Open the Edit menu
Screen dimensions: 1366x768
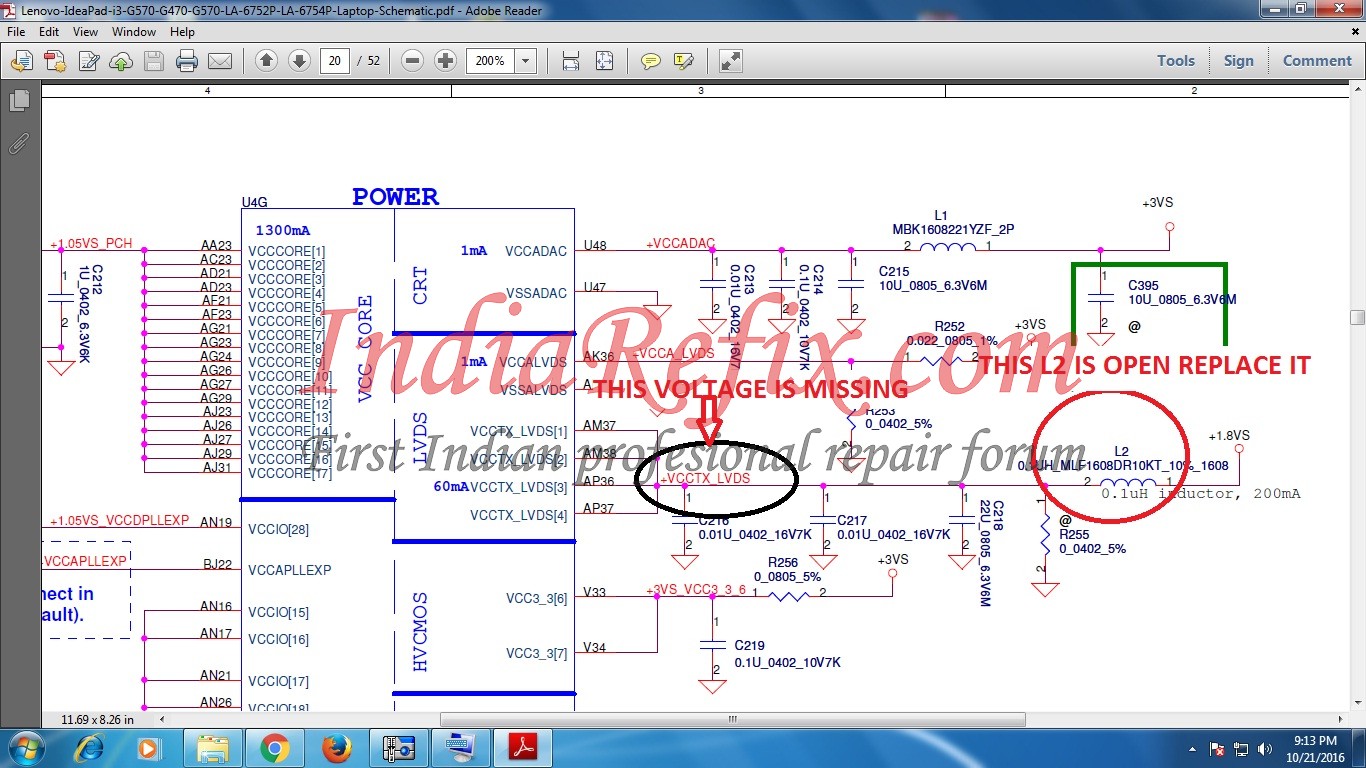(x=47, y=32)
